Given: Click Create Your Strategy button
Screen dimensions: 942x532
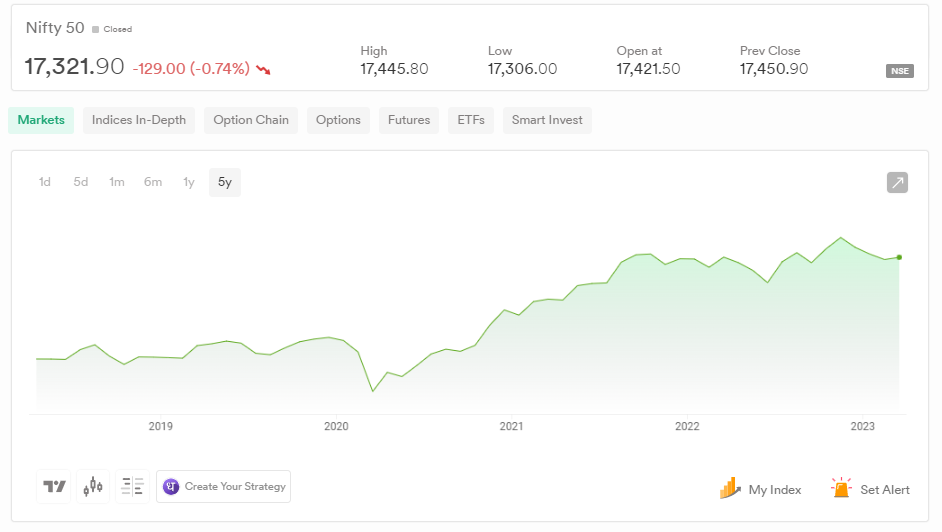Looking at the screenshot, I should coord(223,486).
